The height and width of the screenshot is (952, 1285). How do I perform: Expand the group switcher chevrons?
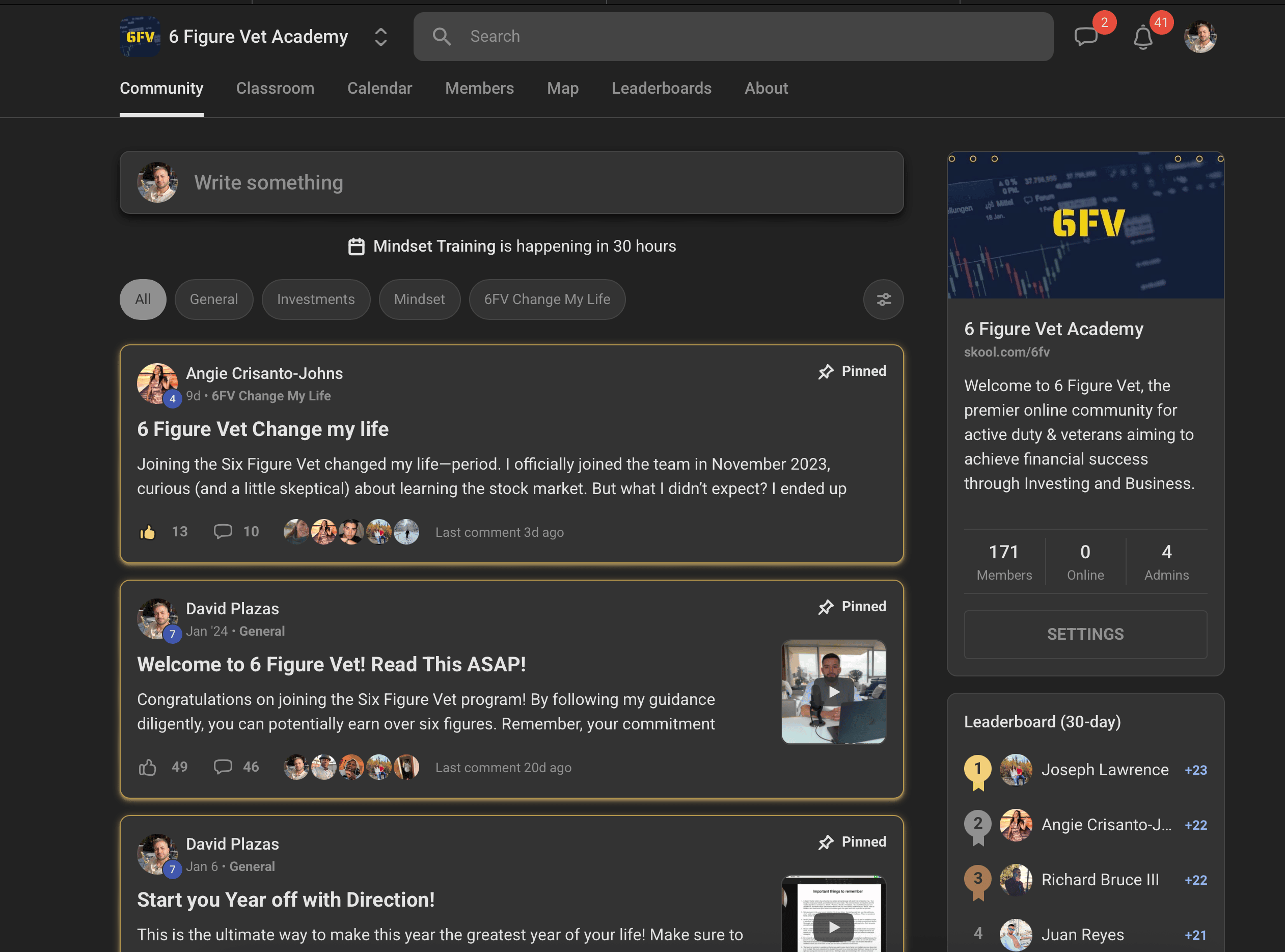[x=381, y=37]
